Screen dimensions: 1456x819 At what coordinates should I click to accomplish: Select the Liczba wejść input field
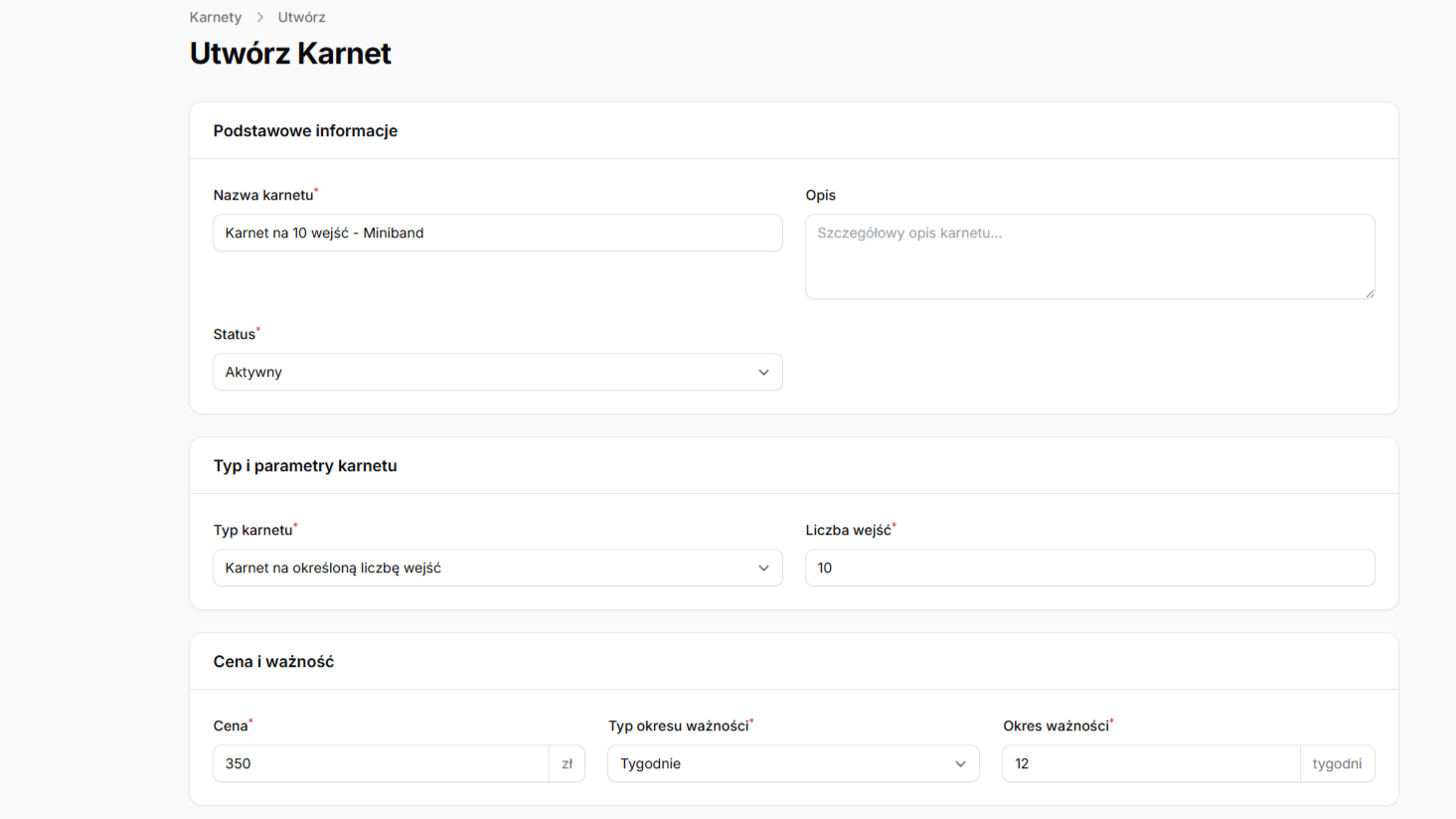[1089, 568]
